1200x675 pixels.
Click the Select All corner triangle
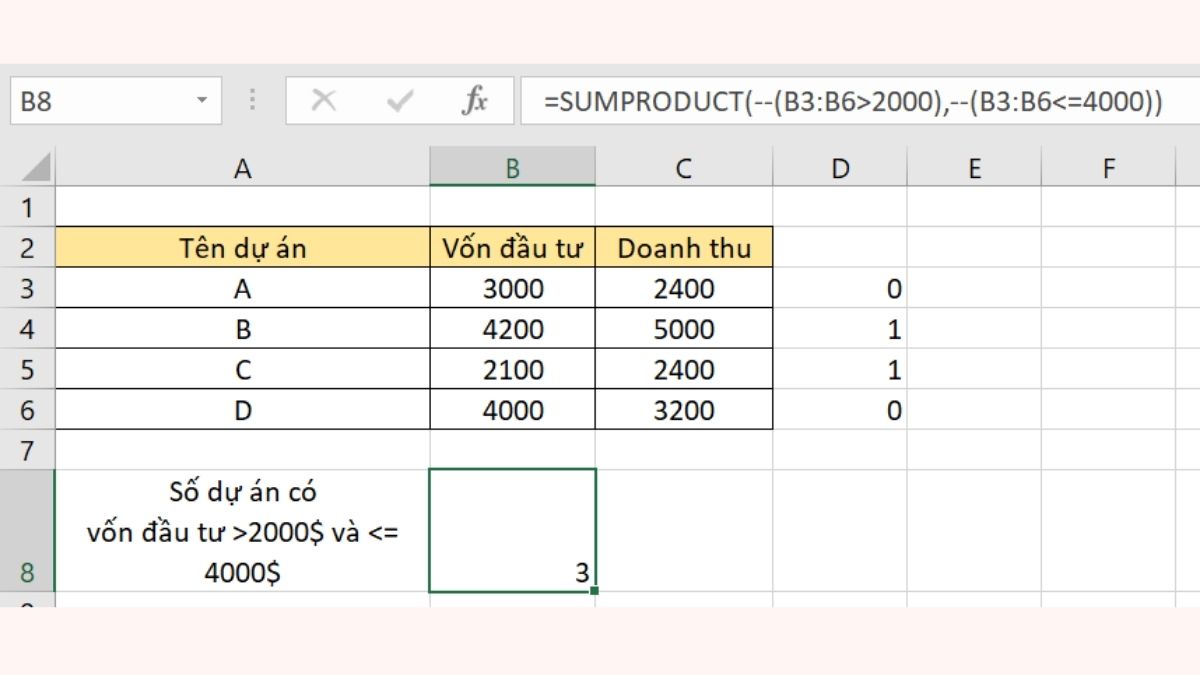(x=35, y=167)
